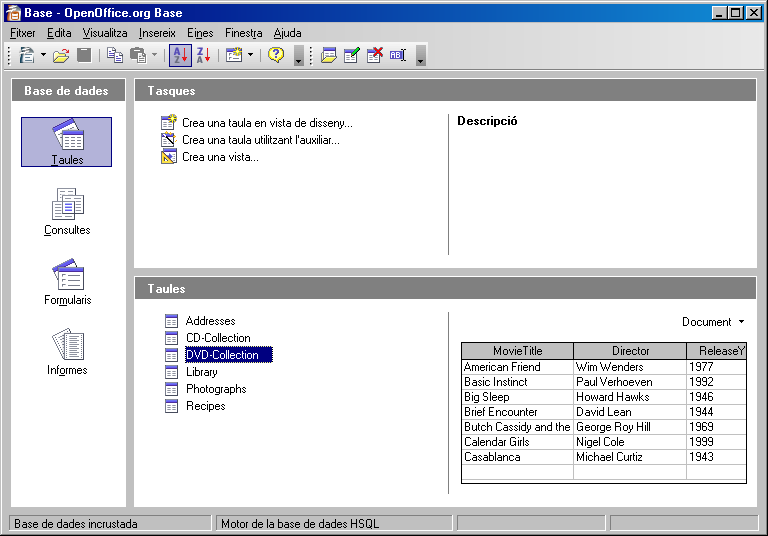Open the Paste options dropdown arrow
The height and width of the screenshot is (536, 768).
click(154, 55)
